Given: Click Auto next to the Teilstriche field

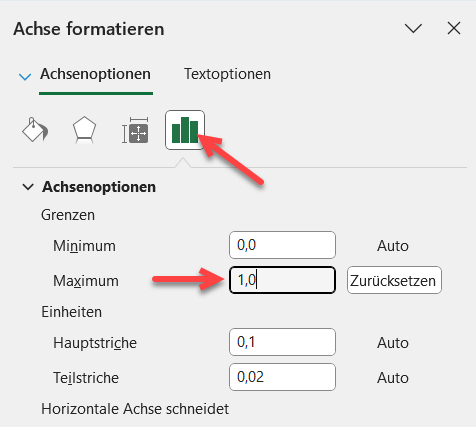Looking at the screenshot, I should [393, 378].
